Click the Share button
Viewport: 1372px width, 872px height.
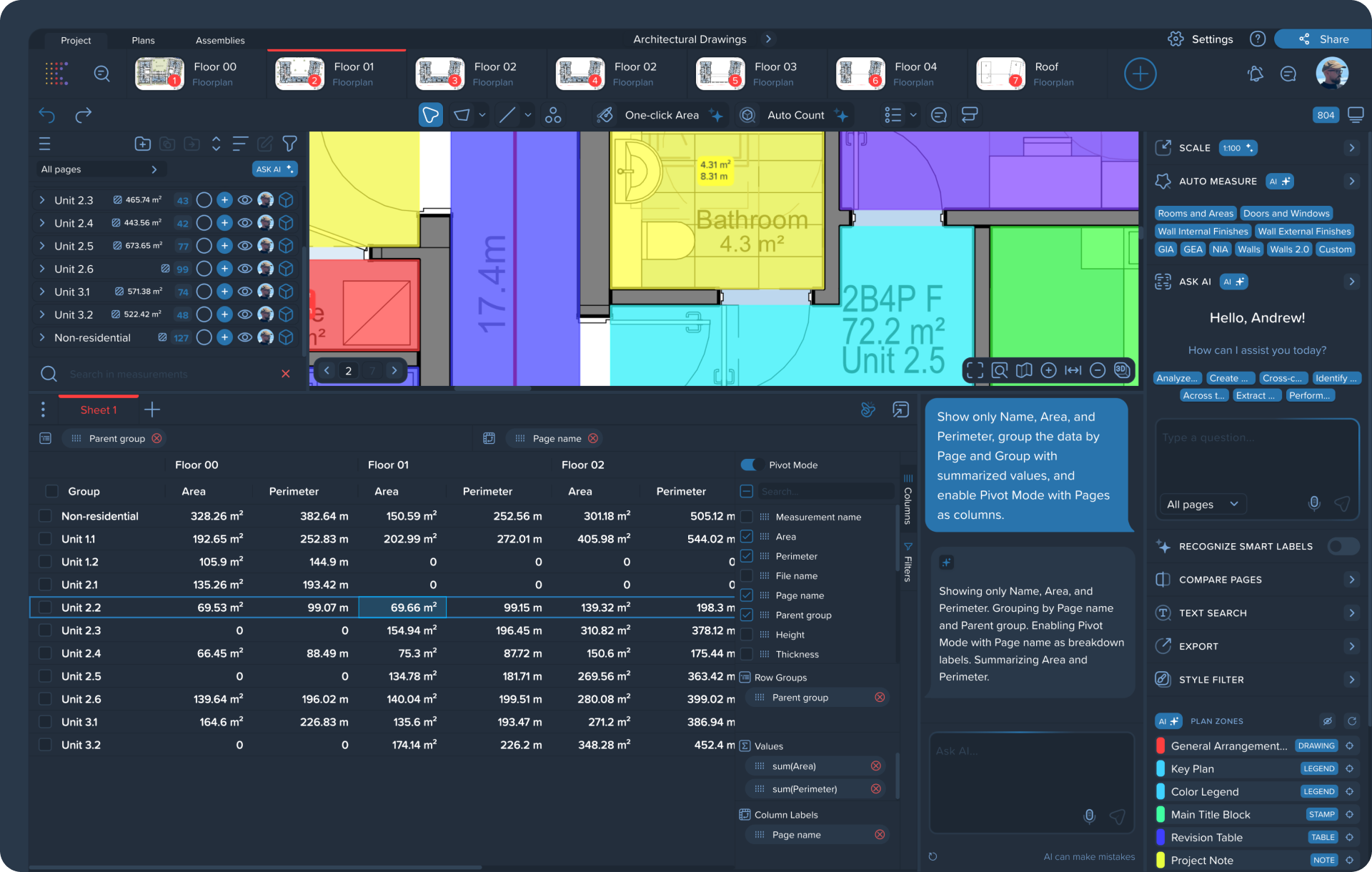(1323, 39)
